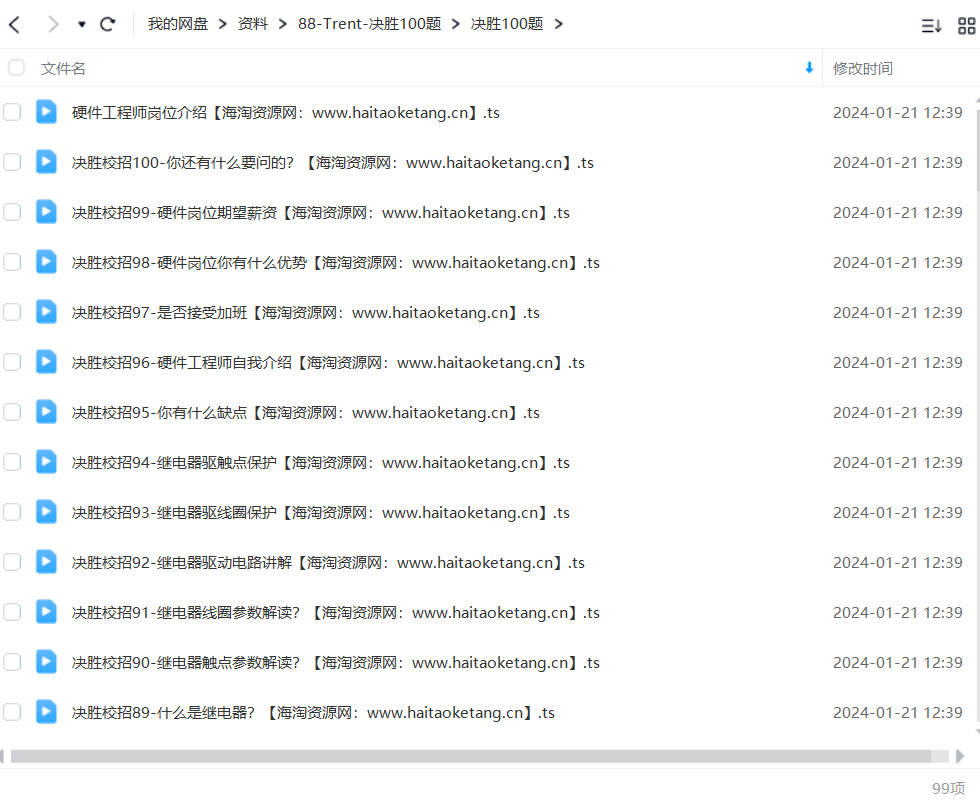This screenshot has width=980, height=802.
Task: Click video icon of 决胜校招94 file
Action: point(46,462)
